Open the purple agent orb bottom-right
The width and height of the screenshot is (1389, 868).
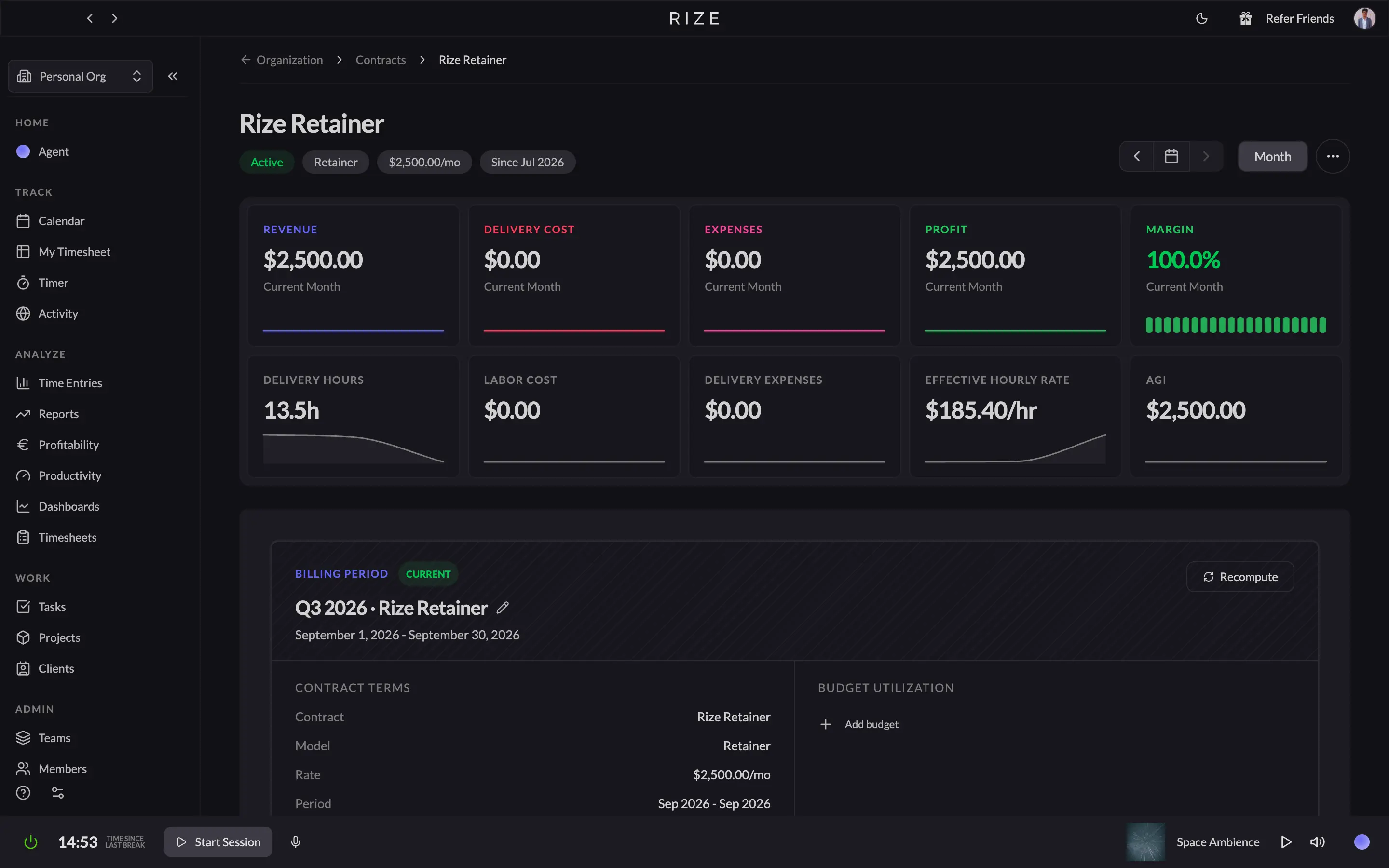(x=1362, y=842)
